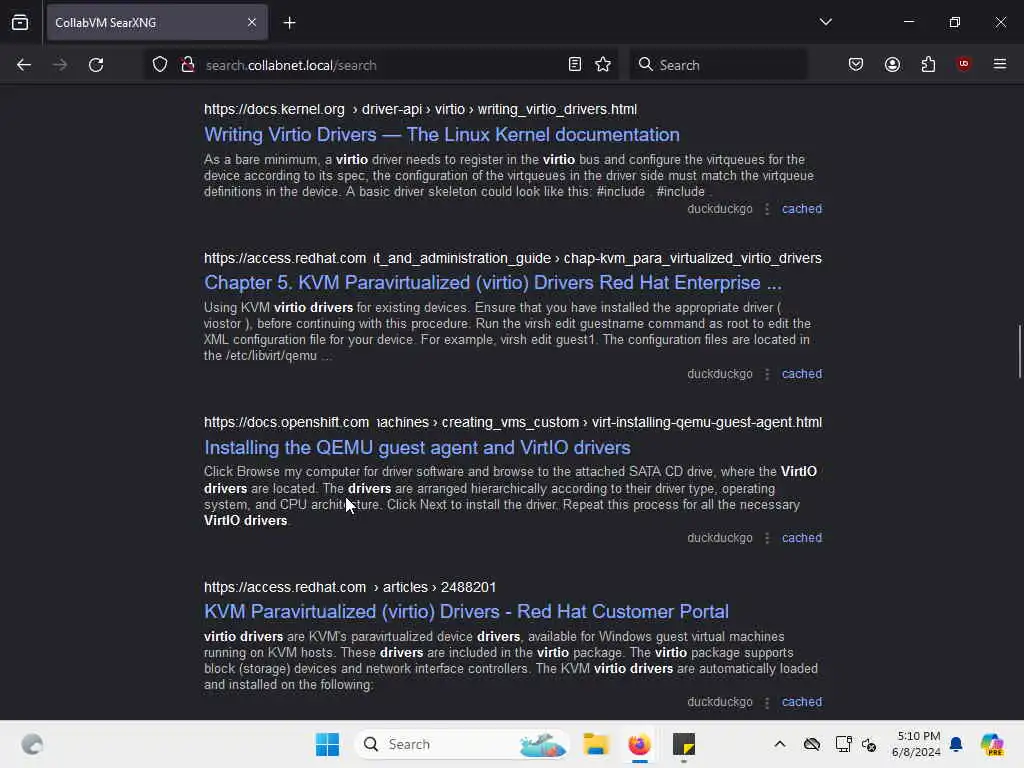Open the Firefox recent browsing view icon

[x=20, y=23]
